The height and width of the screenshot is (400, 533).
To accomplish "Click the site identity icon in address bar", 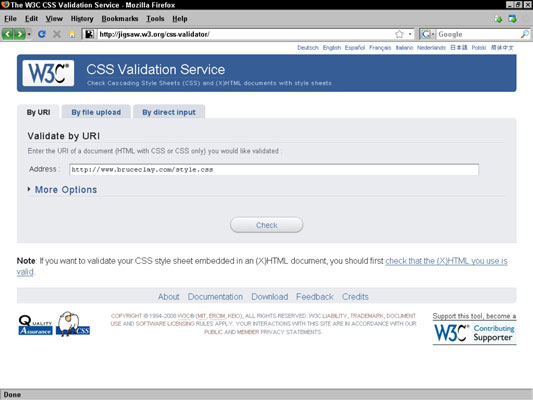I will [x=89, y=34].
